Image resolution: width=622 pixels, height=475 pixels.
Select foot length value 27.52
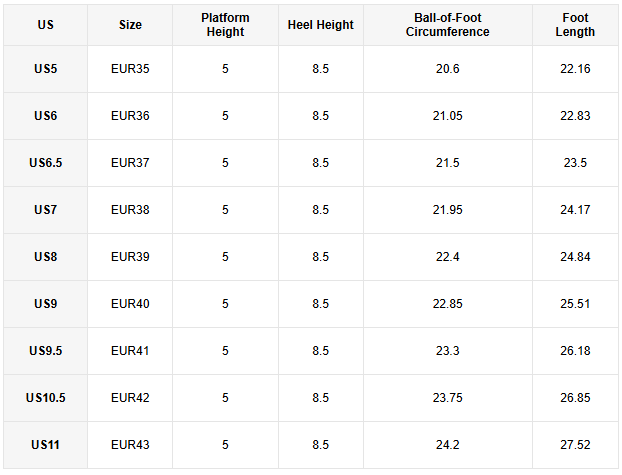click(x=575, y=445)
